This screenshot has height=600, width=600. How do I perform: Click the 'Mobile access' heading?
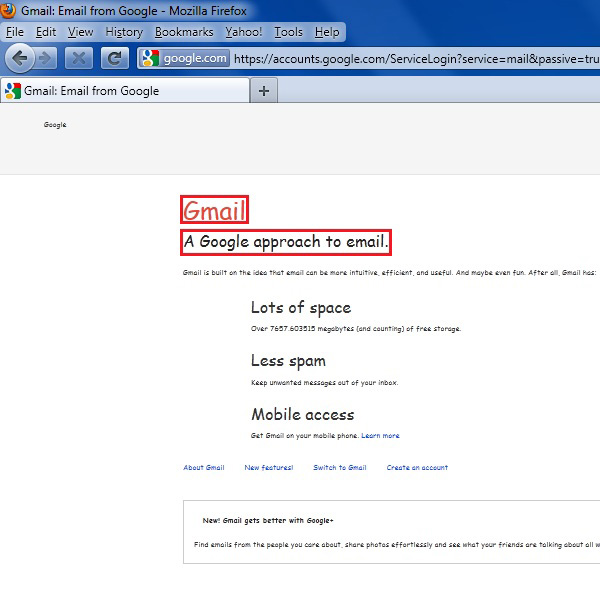pyautogui.click(x=303, y=414)
